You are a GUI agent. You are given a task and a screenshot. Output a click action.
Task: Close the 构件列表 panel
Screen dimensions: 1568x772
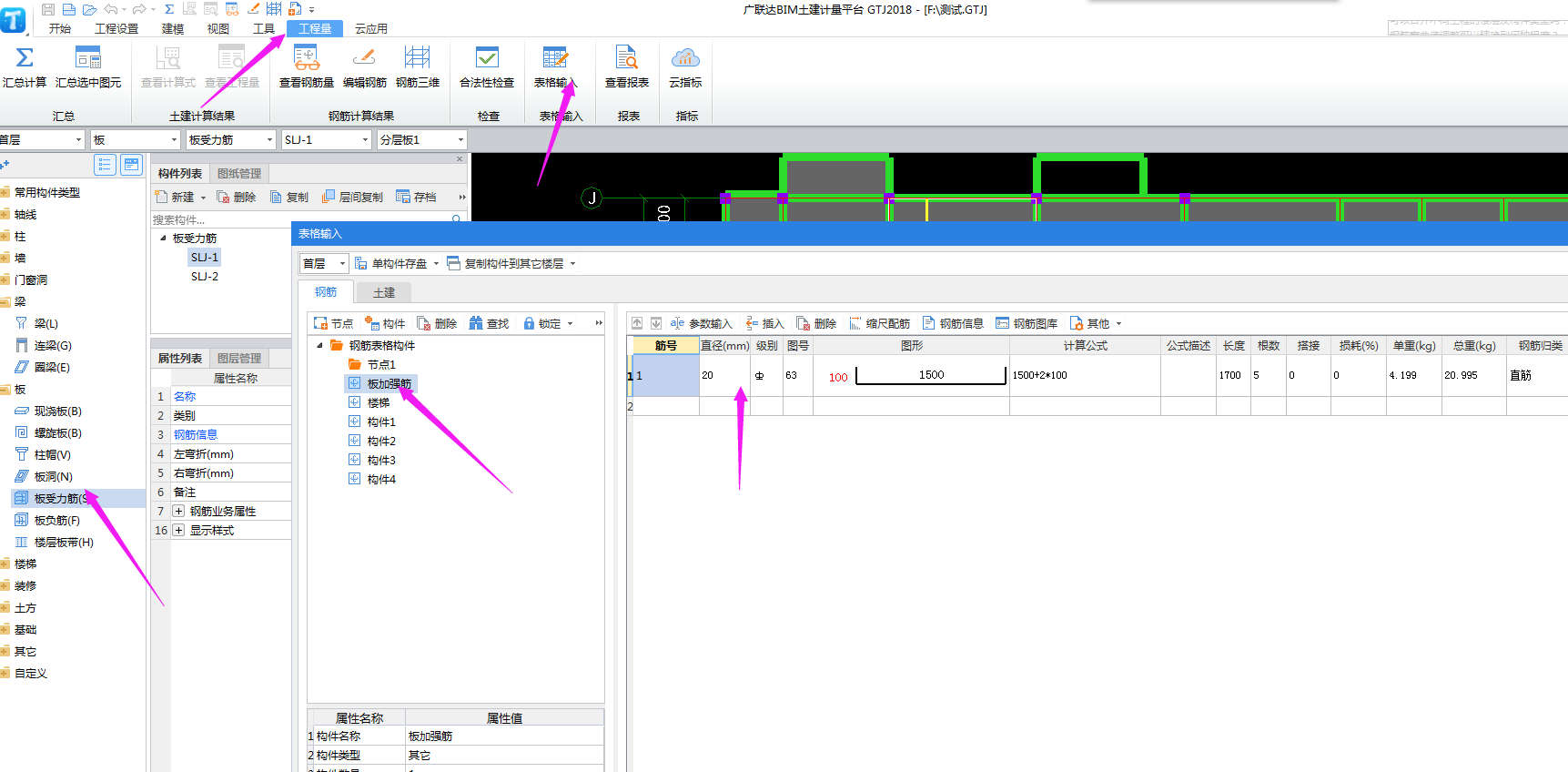click(x=460, y=158)
